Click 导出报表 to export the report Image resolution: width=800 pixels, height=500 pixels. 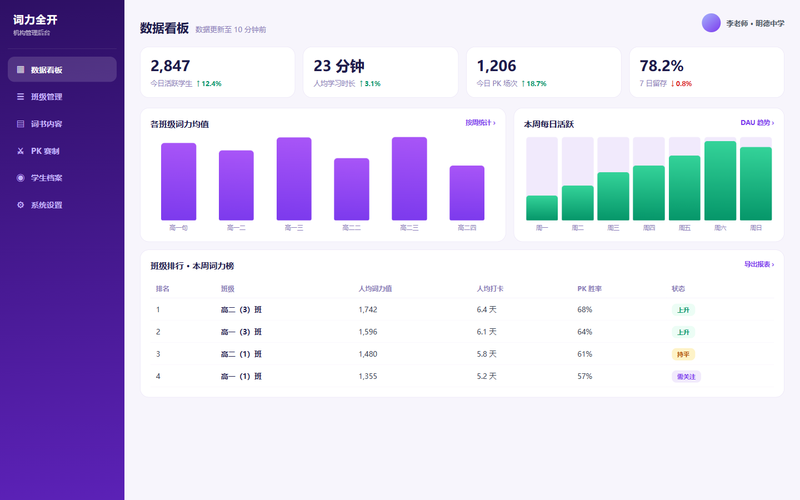[759, 264]
